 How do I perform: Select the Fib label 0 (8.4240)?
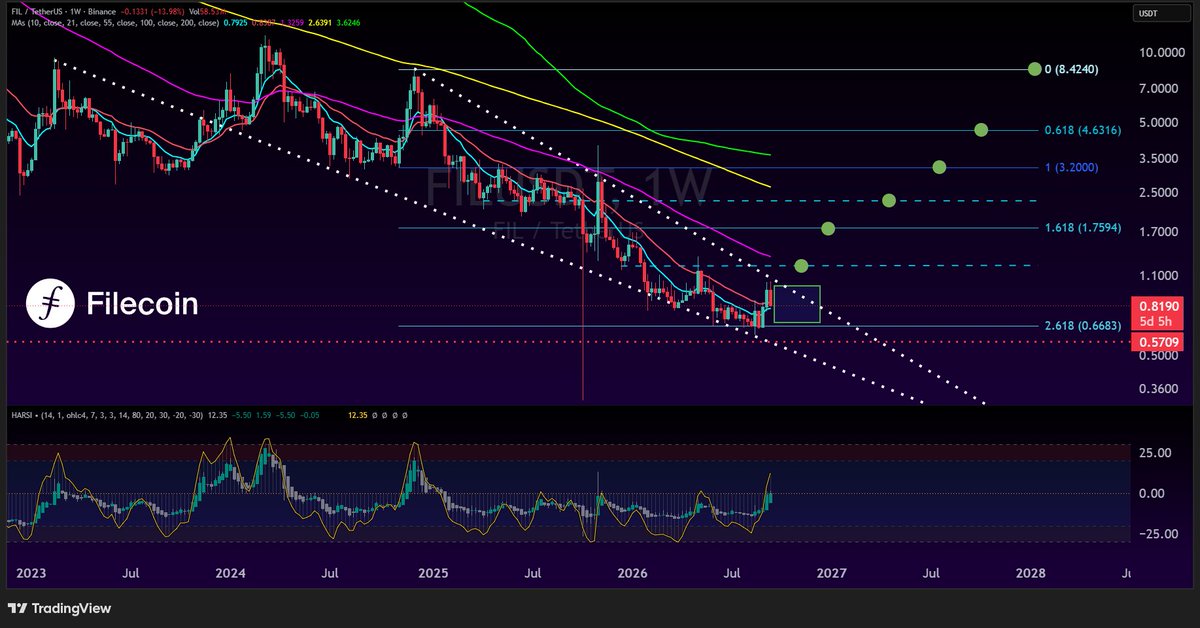(x=1071, y=69)
